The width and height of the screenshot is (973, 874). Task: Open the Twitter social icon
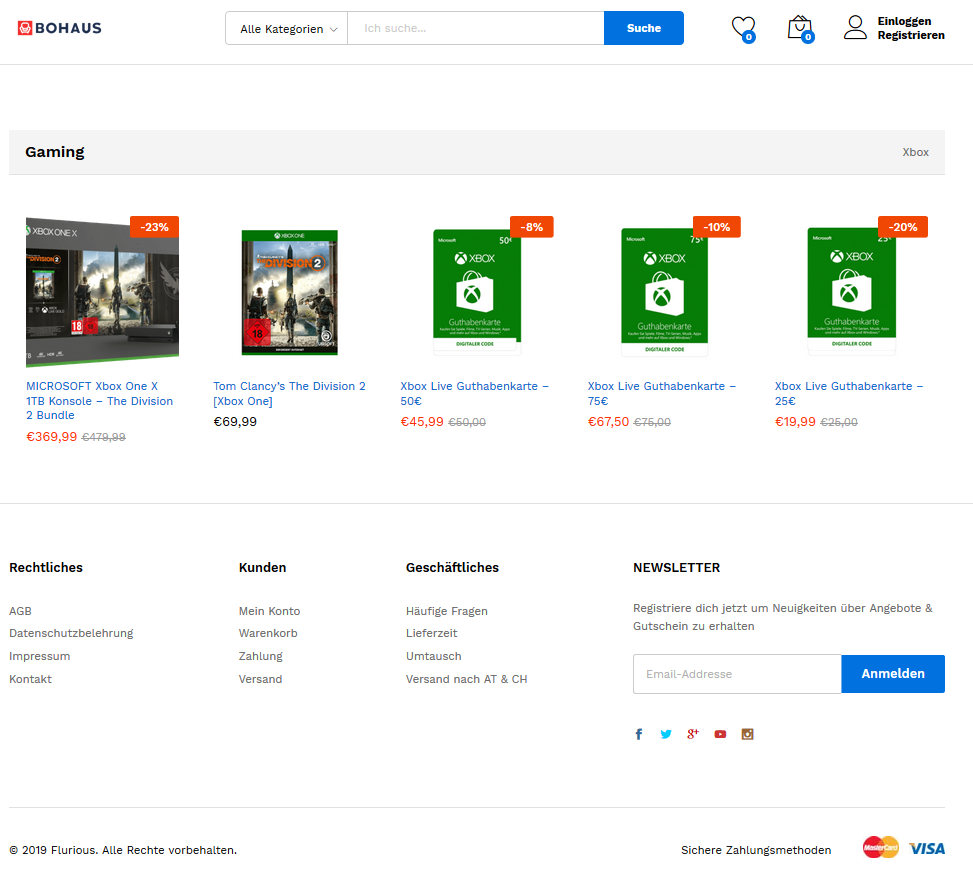pyautogui.click(x=666, y=734)
